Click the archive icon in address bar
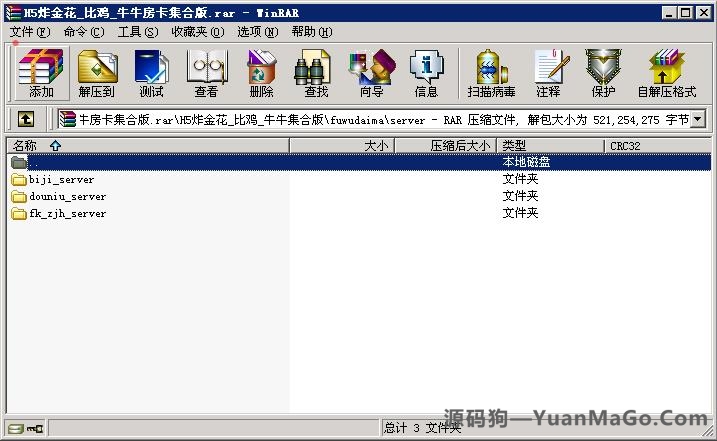Viewport: 717px width, 441px height. click(x=68, y=120)
